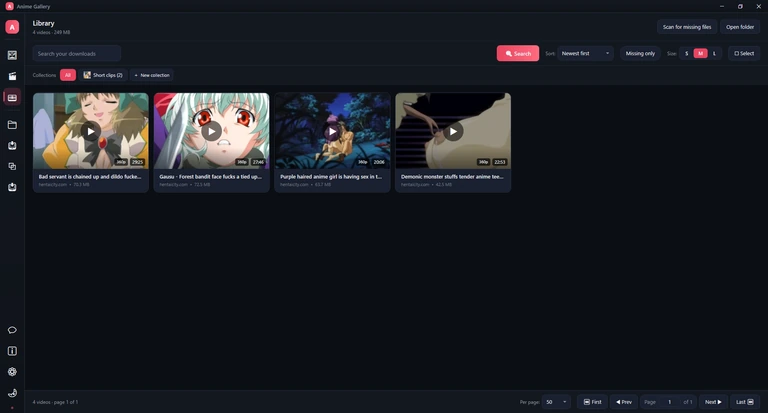
Task: Open the clapperboard videos sidebar icon
Action: coord(12,76)
